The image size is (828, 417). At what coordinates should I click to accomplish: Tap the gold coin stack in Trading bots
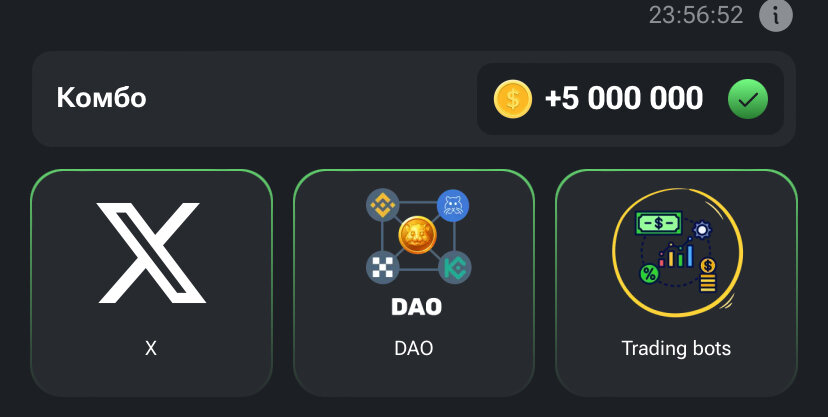(x=708, y=275)
